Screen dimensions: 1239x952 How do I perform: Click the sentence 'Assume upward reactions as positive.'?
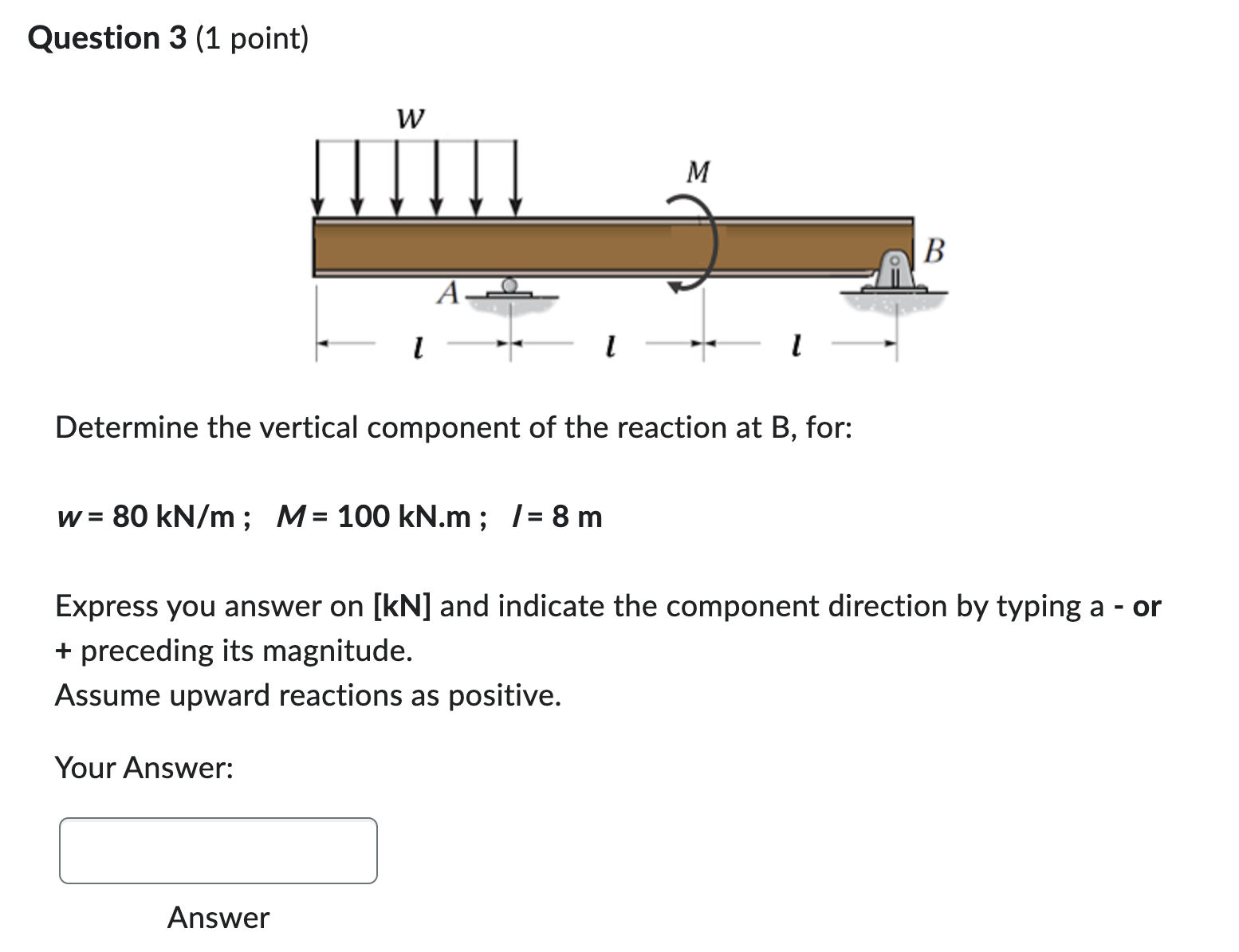pos(308,694)
